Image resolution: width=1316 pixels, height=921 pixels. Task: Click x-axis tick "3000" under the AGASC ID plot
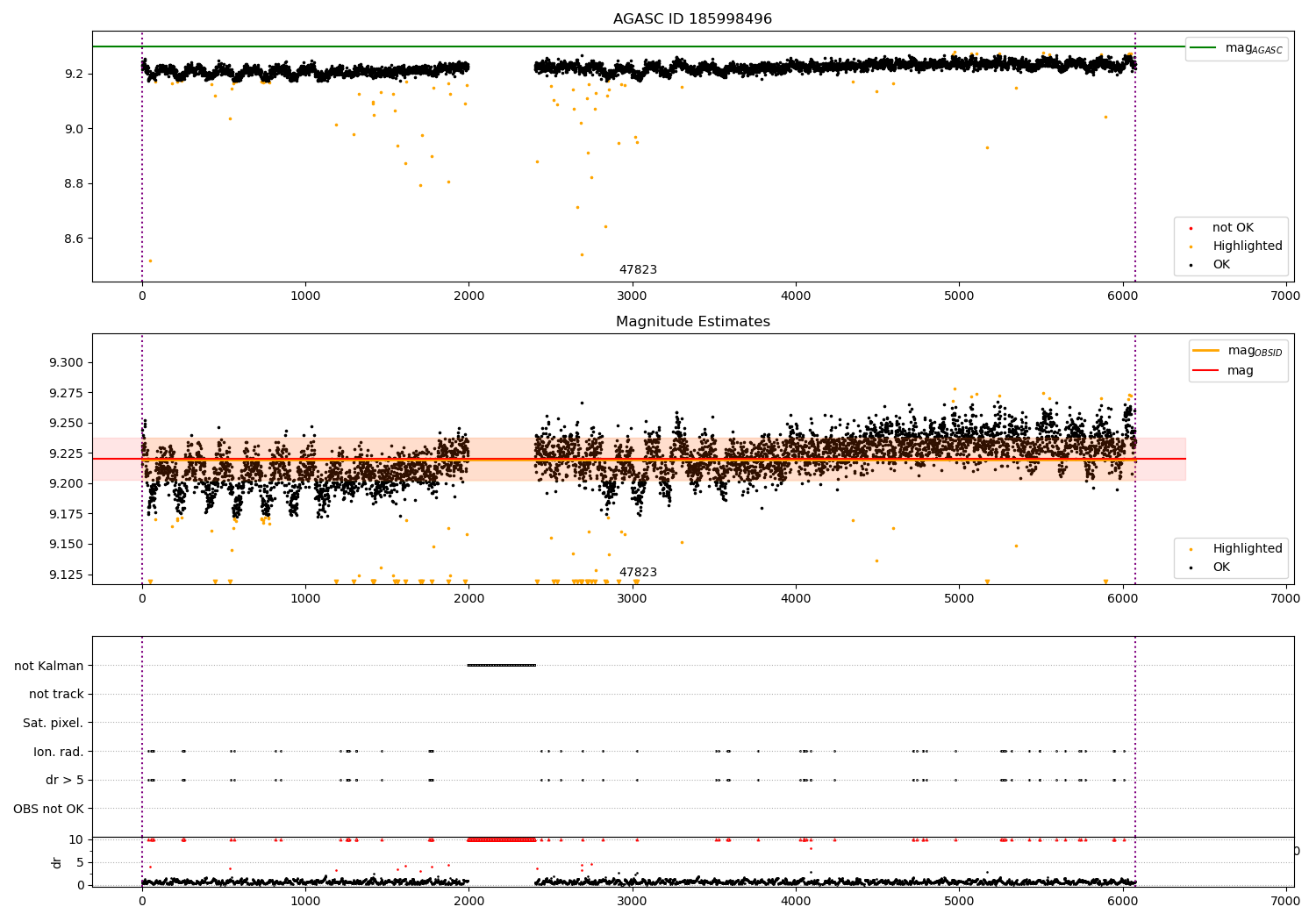pos(632,296)
